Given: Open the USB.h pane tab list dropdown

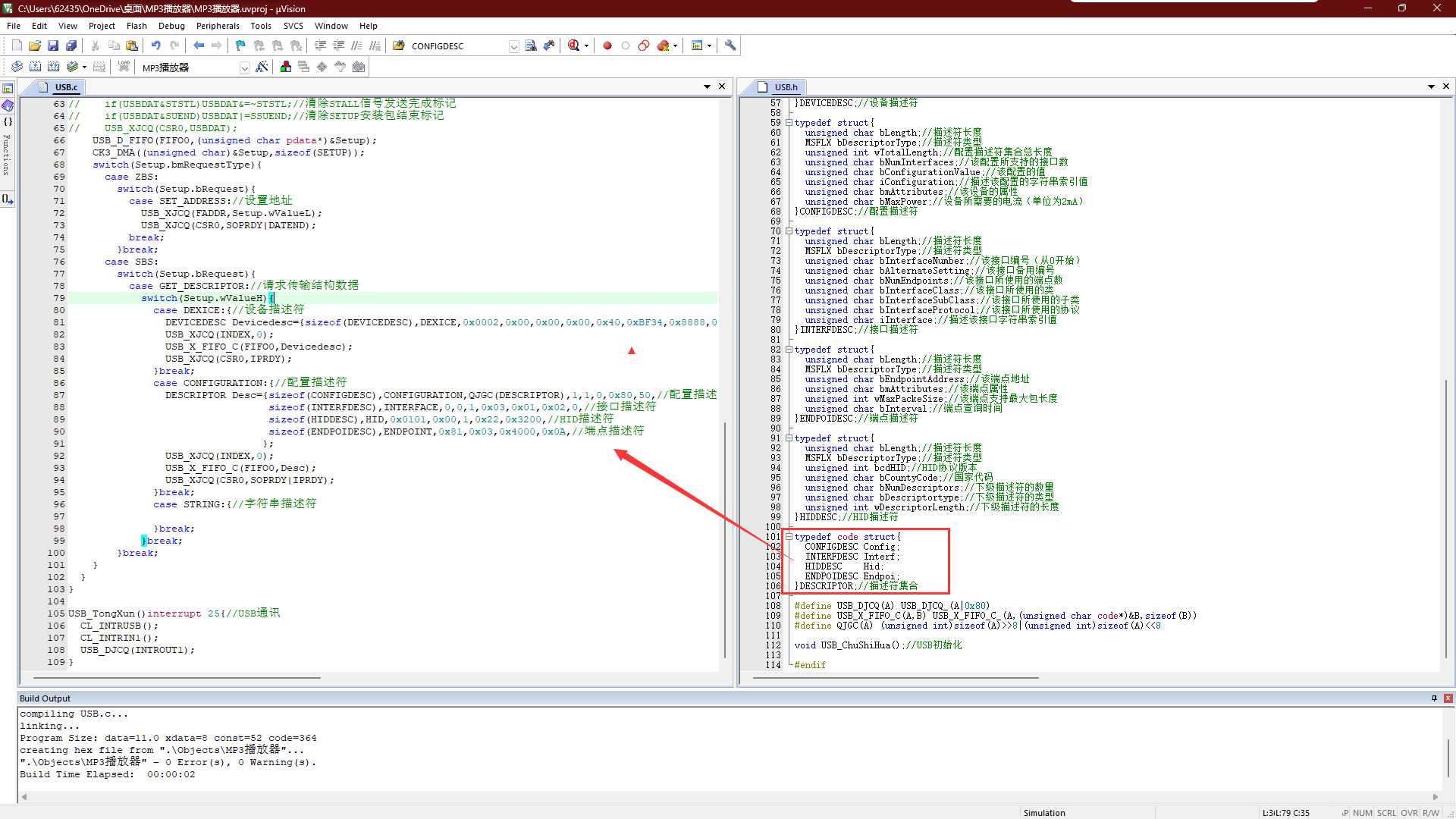Looking at the screenshot, I should tap(1431, 86).
